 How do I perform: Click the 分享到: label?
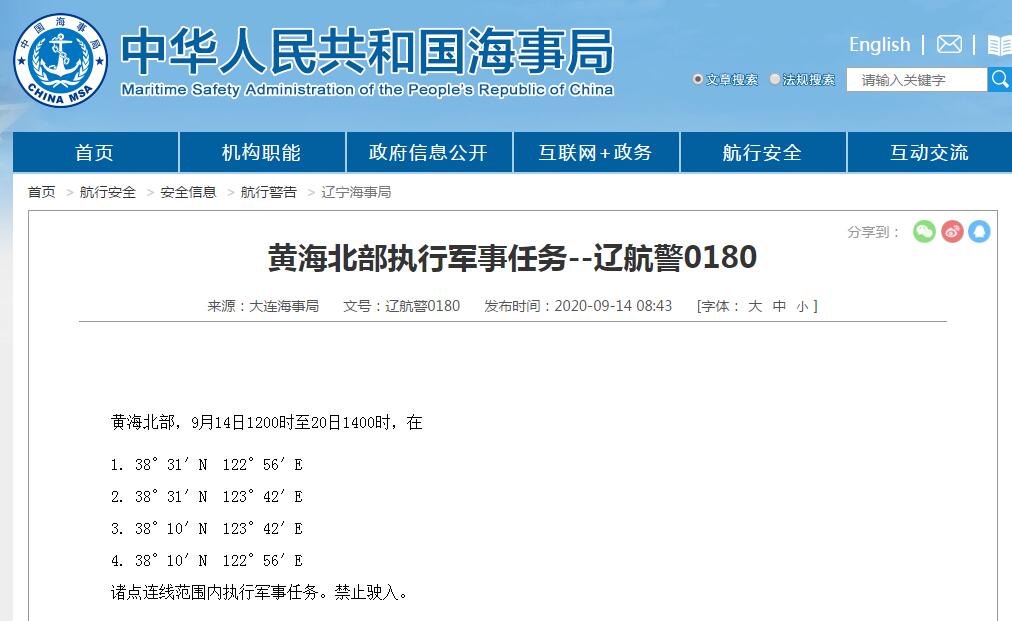click(873, 232)
